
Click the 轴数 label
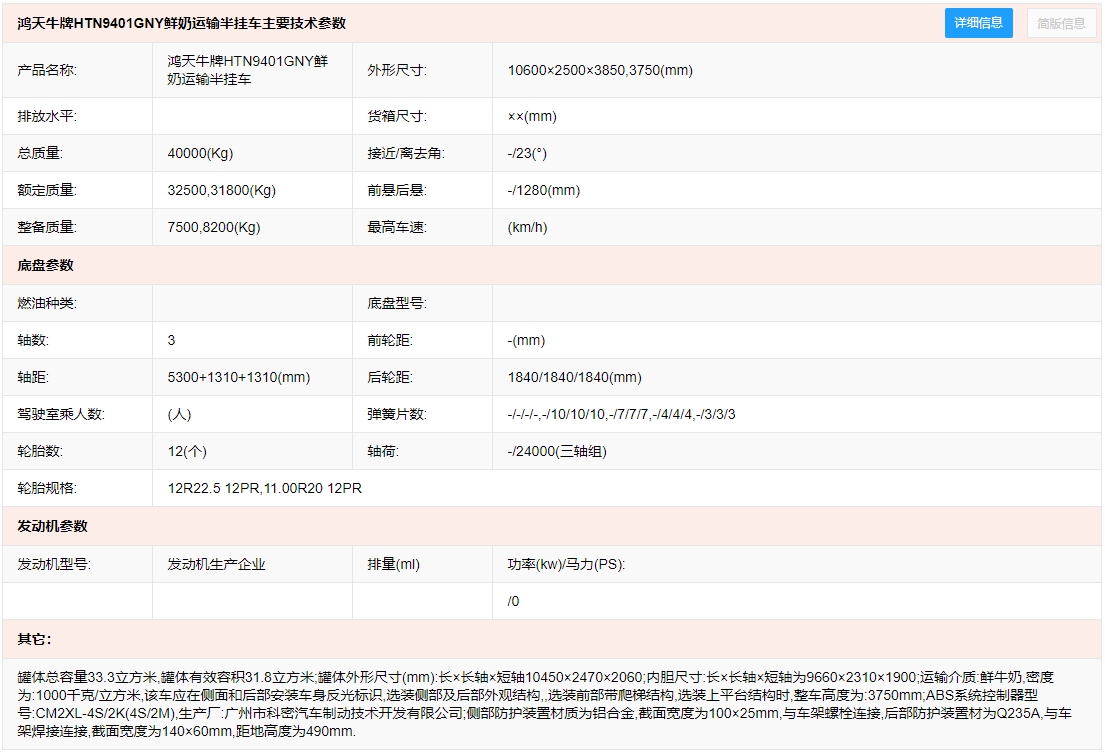pyautogui.click(x=33, y=340)
